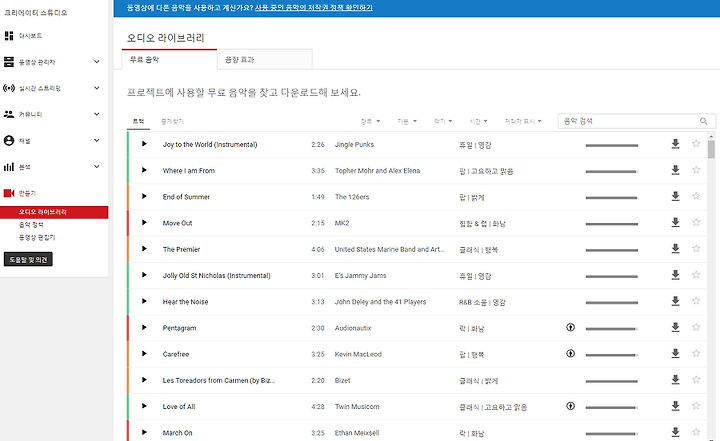Star the Where I am From track
Viewport: 720px width, 441px height.
696,170
